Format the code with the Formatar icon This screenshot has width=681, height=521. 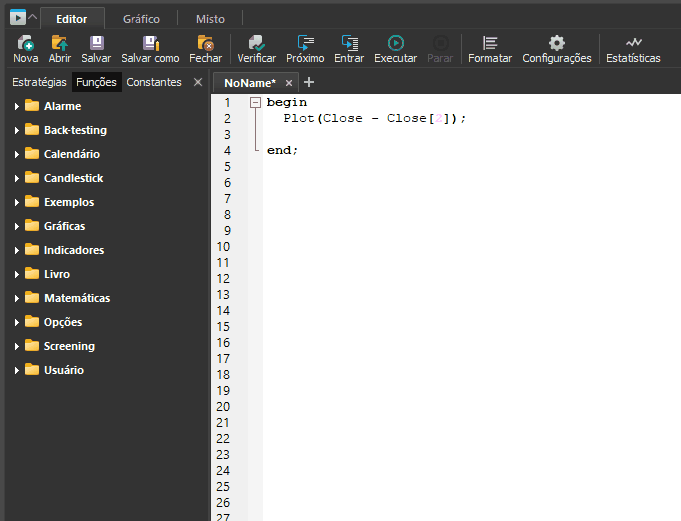click(489, 43)
